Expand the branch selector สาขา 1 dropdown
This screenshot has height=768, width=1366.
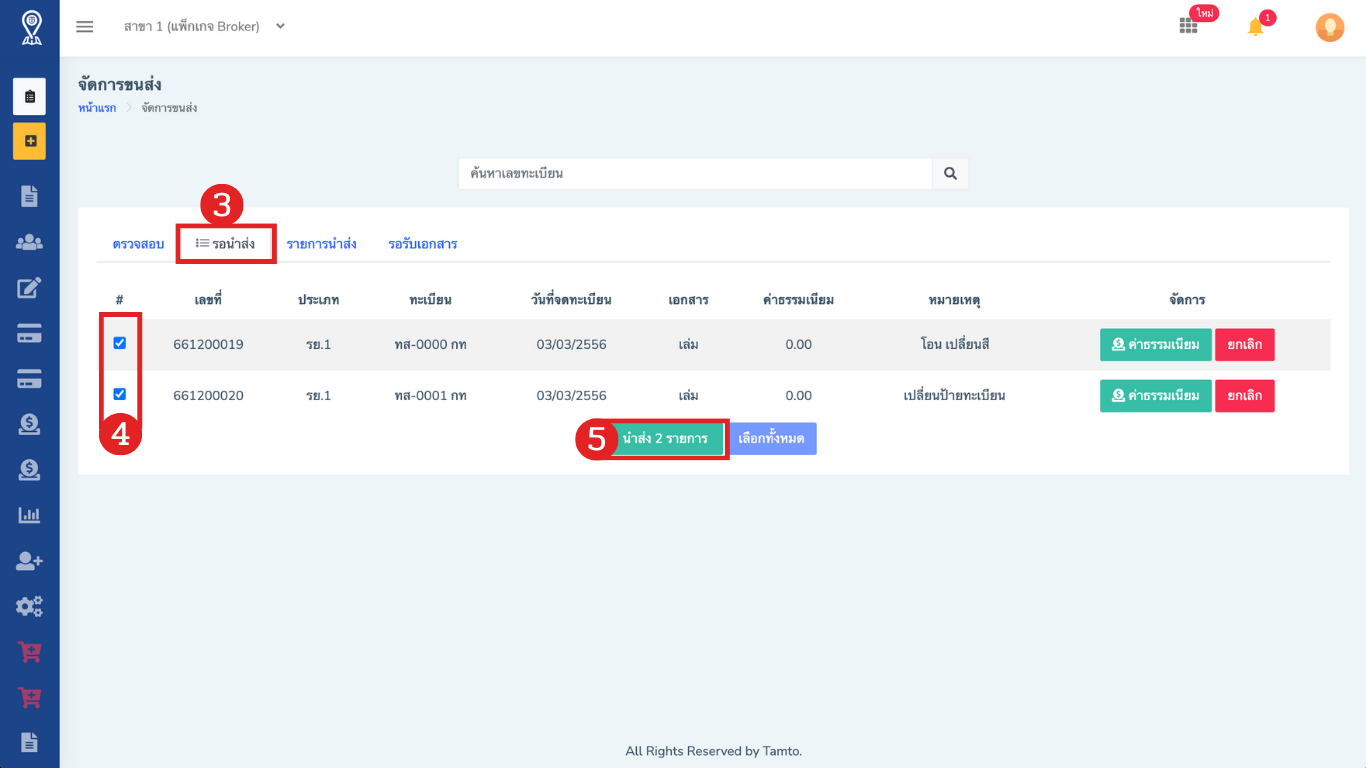pyautogui.click(x=204, y=27)
